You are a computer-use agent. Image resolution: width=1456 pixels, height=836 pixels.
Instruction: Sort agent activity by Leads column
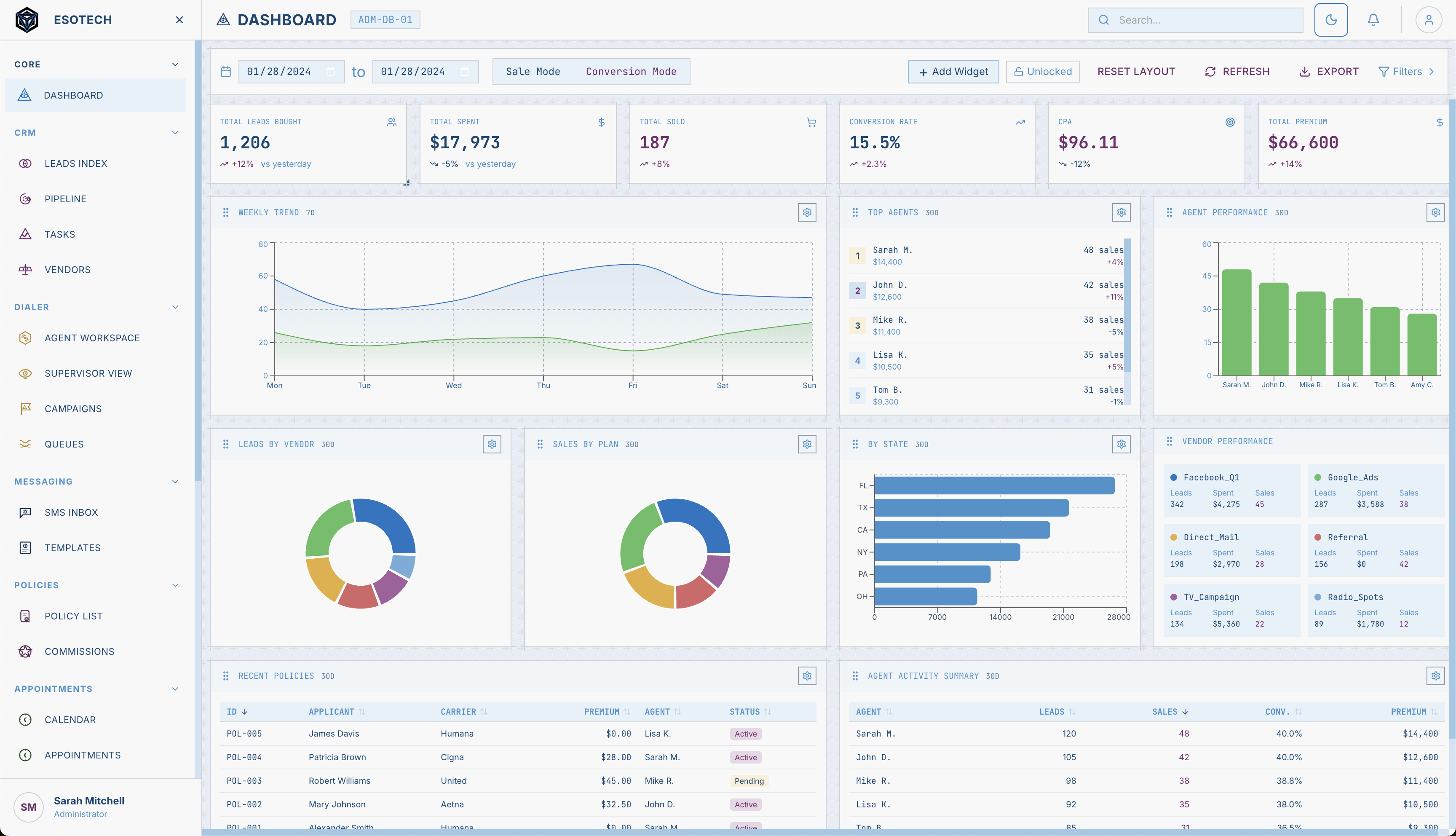[x=1057, y=712]
